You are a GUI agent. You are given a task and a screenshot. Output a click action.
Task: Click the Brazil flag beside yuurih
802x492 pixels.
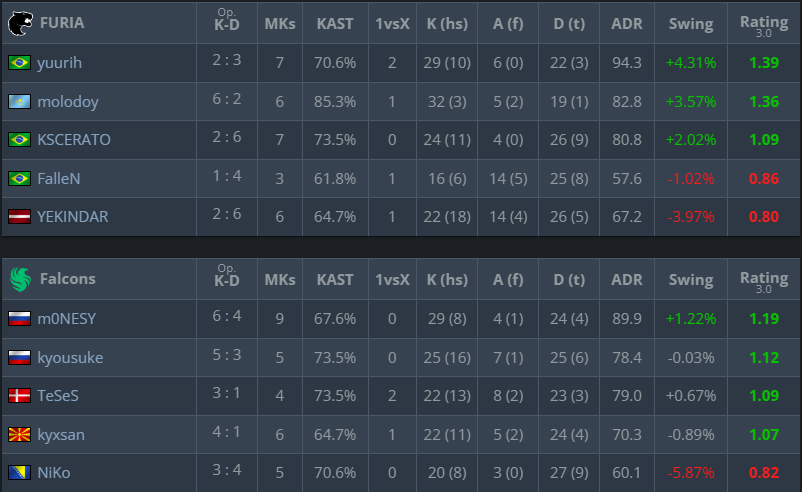point(18,63)
